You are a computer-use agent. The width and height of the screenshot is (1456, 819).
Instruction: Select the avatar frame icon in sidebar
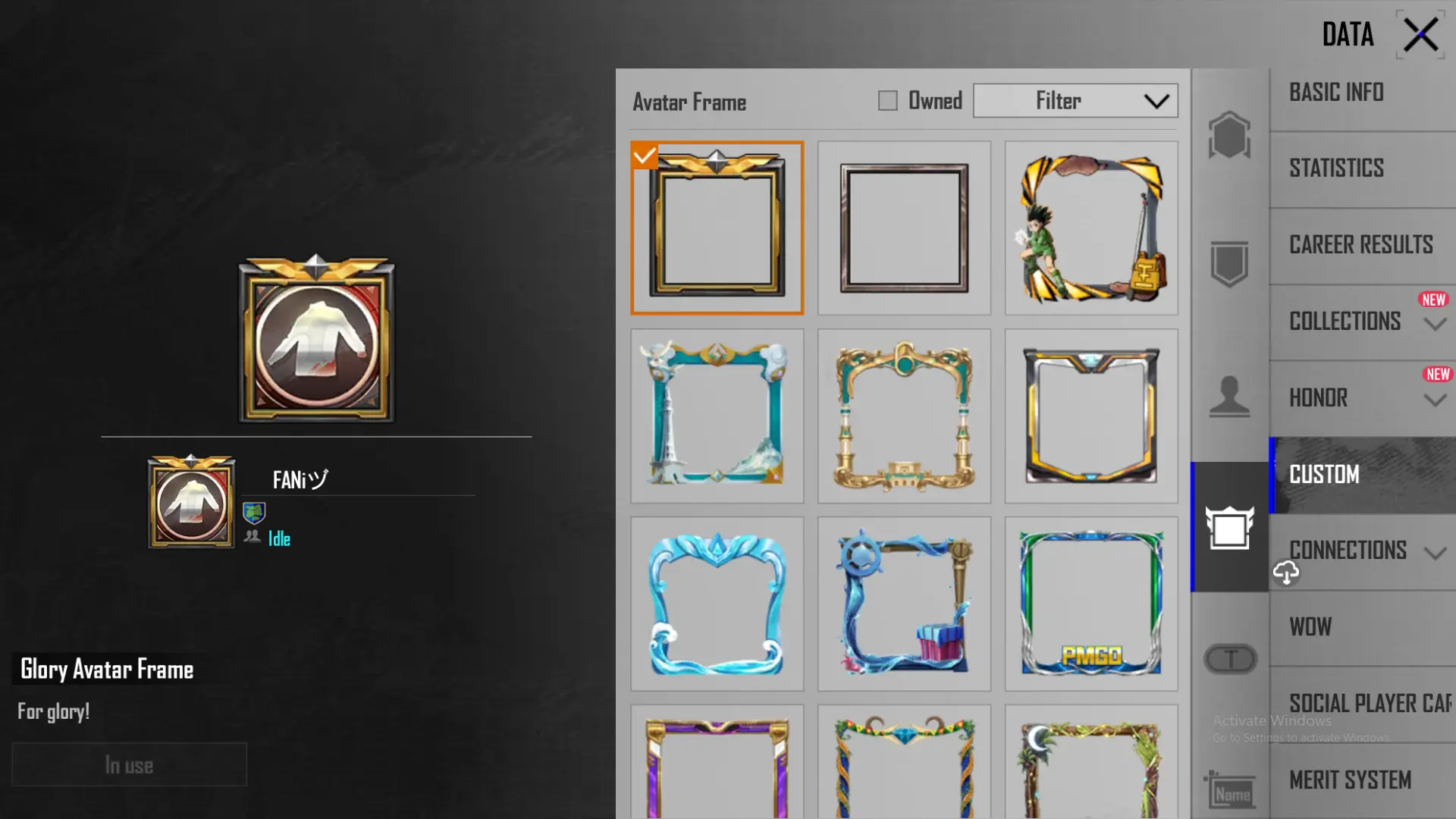(1229, 527)
